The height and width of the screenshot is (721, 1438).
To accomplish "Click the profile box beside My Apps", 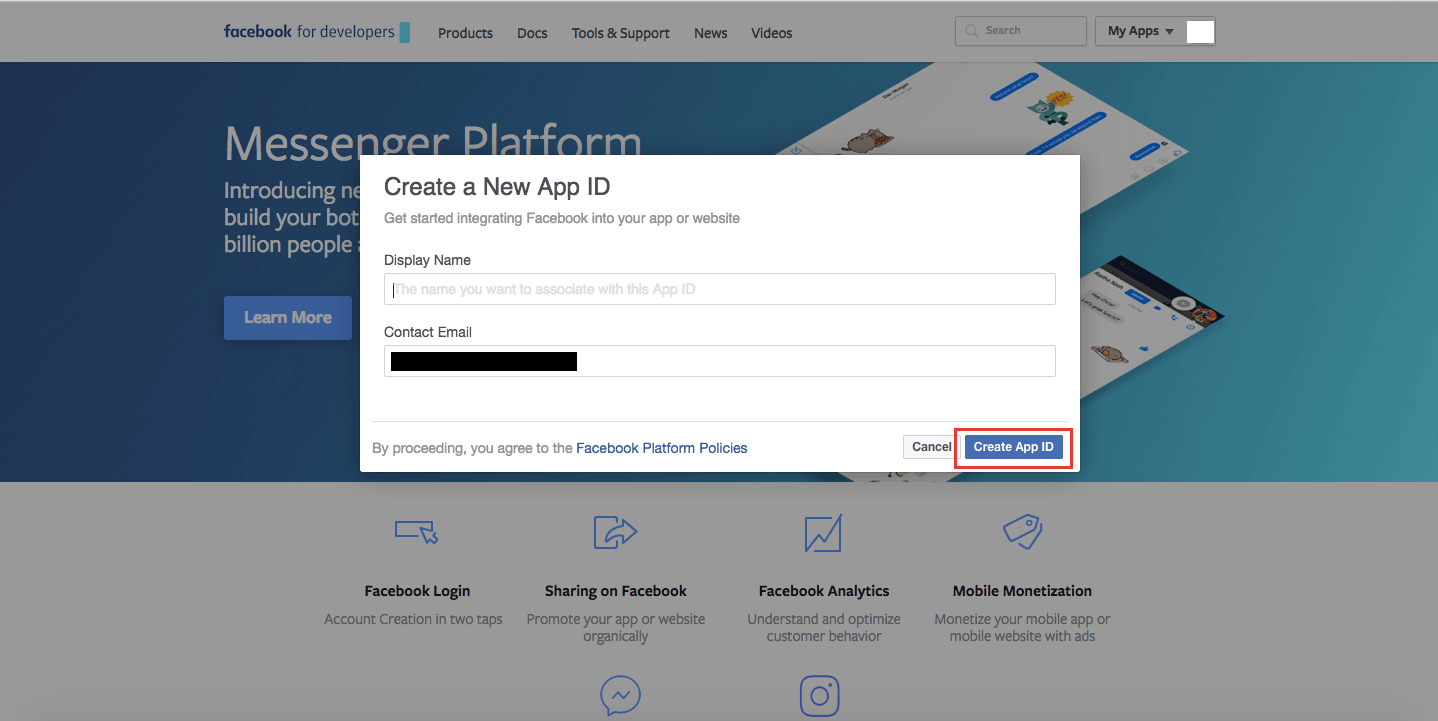I will point(1200,31).
